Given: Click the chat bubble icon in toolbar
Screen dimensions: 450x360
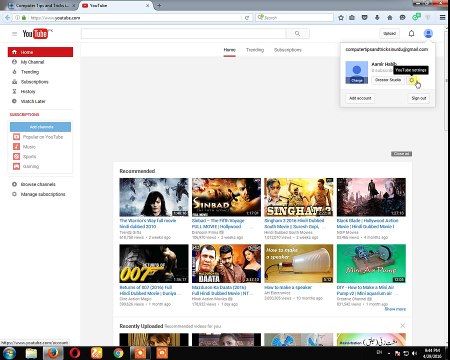Looking at the screenshot, I should [403, 18].
